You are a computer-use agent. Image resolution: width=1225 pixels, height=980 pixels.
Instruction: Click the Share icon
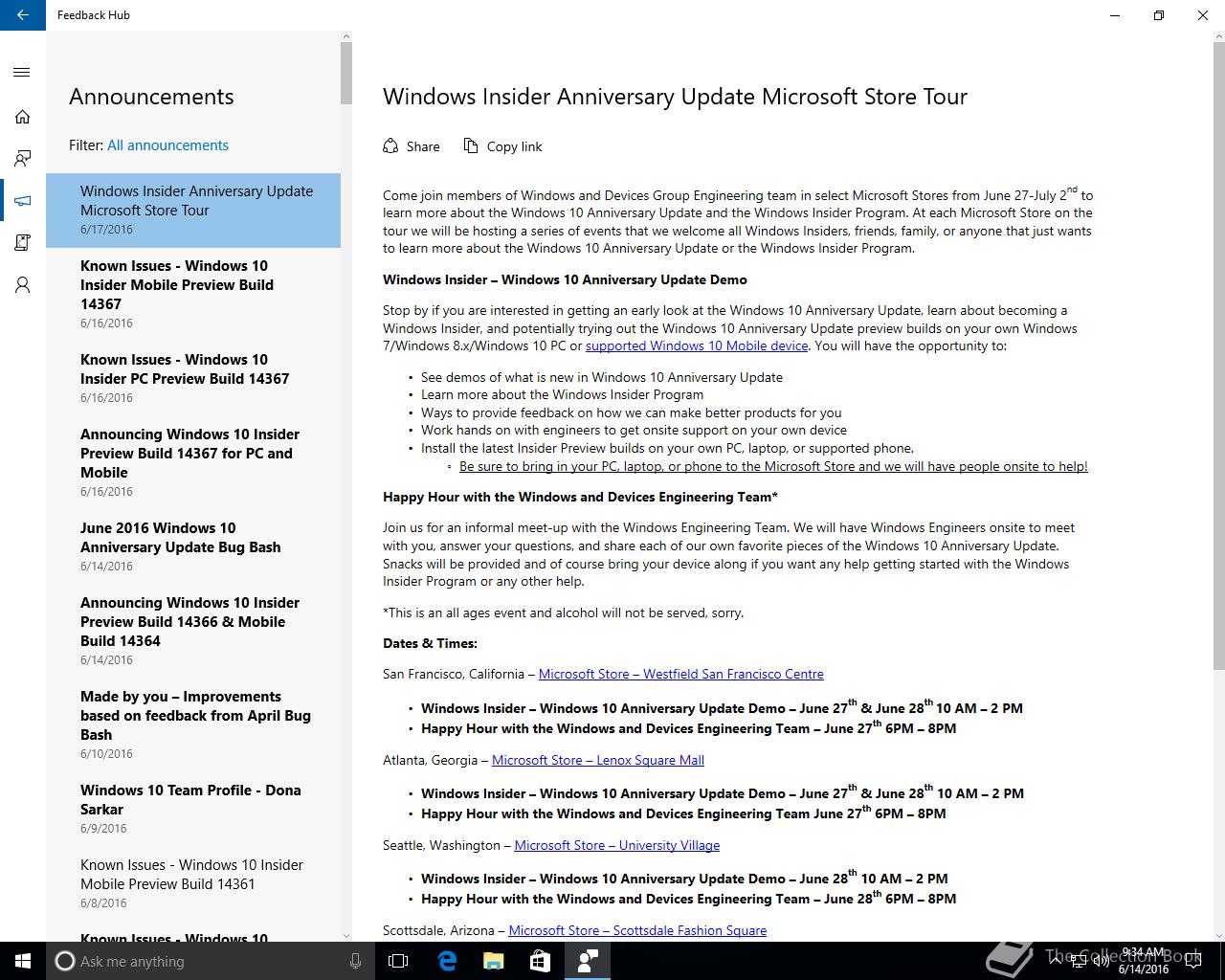coord(390,145)
